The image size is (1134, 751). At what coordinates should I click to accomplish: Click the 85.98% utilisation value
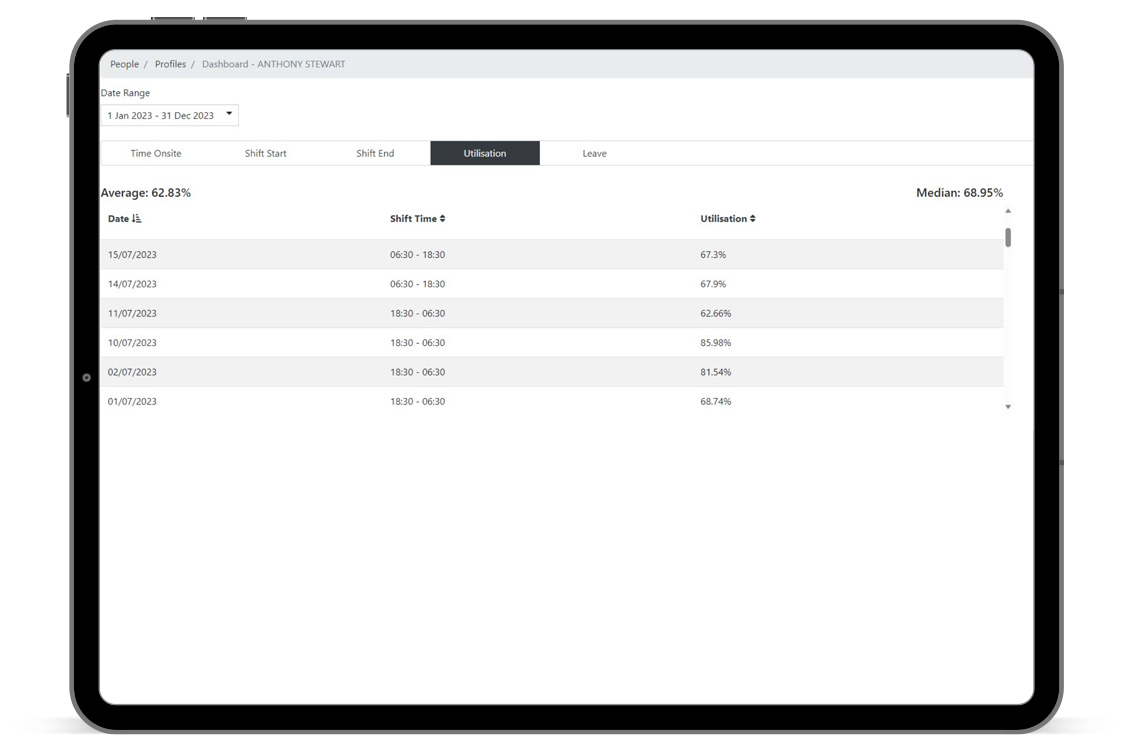[716, 343]
